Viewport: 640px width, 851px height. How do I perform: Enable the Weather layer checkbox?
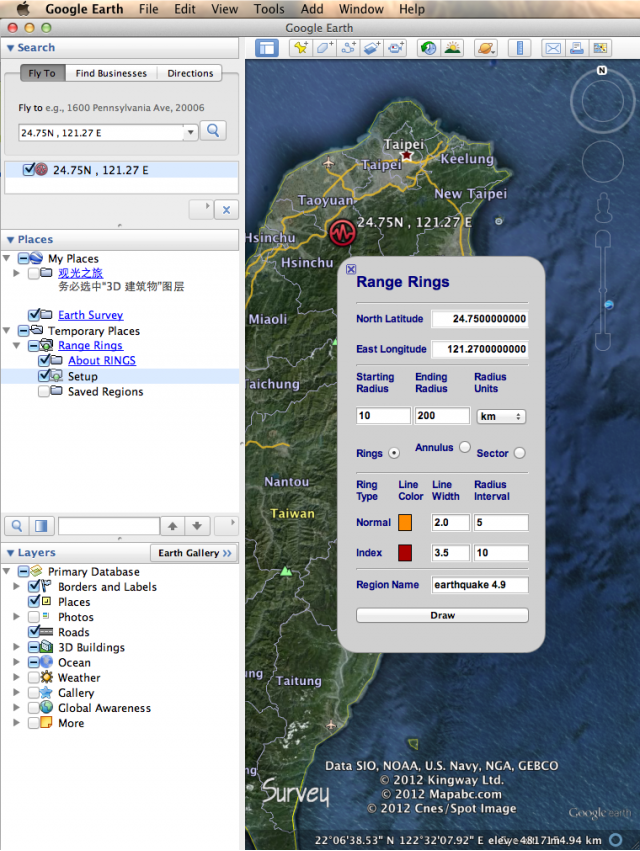pos(34,677)
